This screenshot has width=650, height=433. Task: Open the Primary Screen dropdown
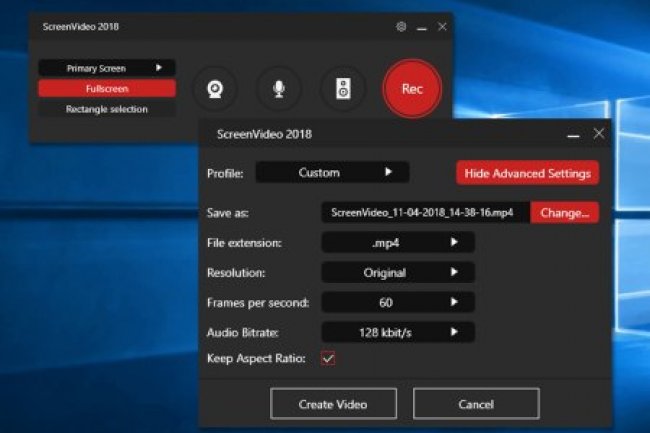[107, 68]
